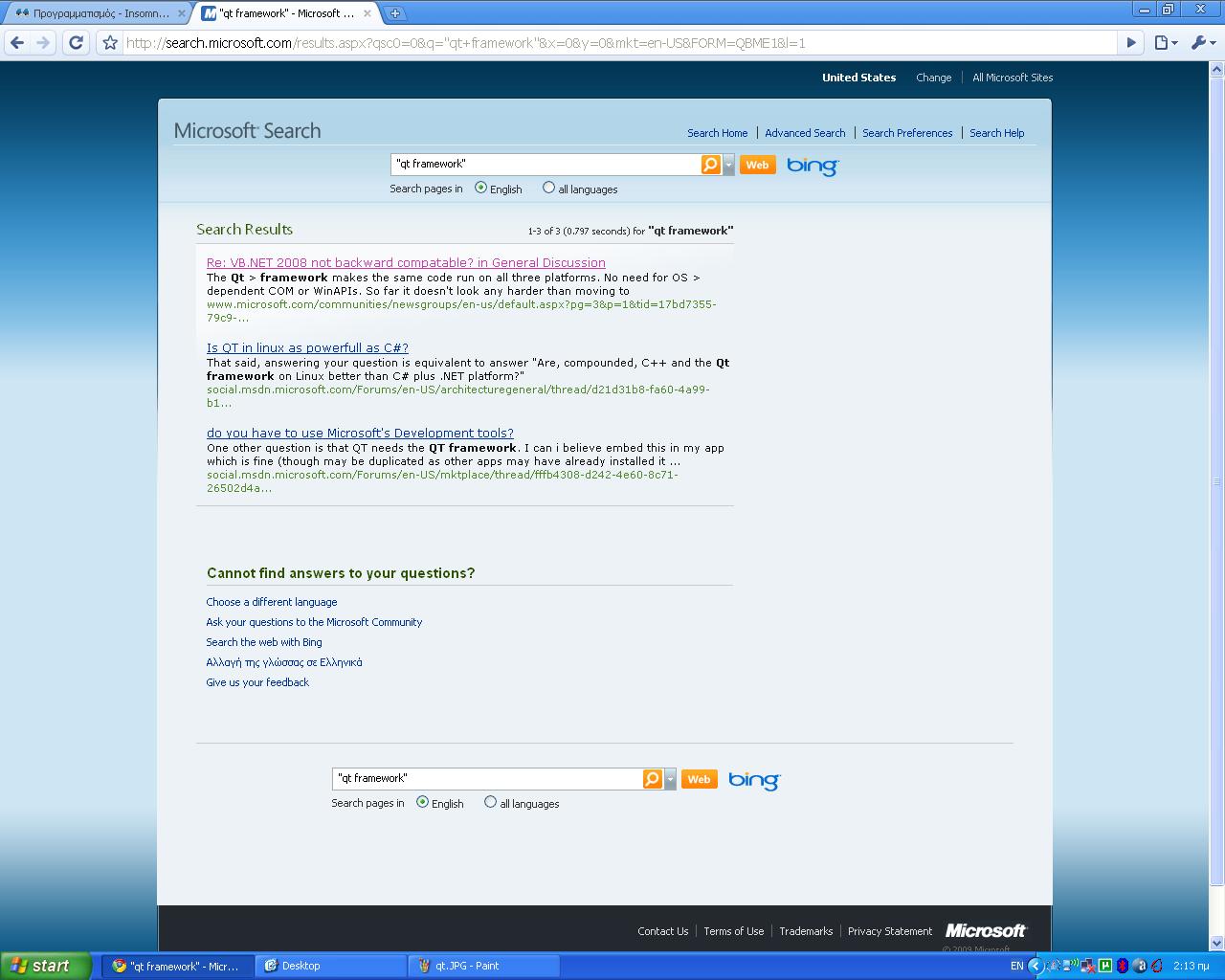Click the Microsoft Search page title

tap(247, 131)
